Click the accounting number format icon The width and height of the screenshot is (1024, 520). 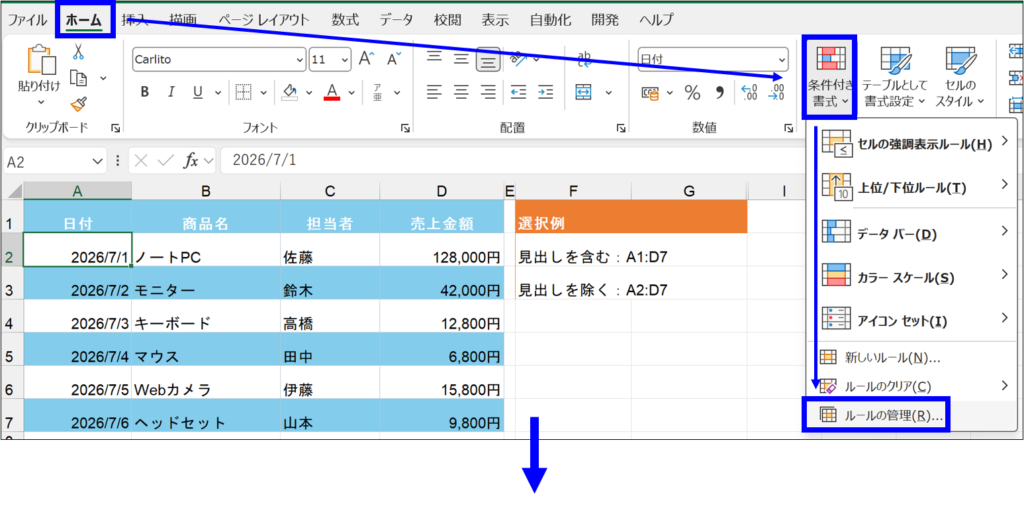(650, 92)
